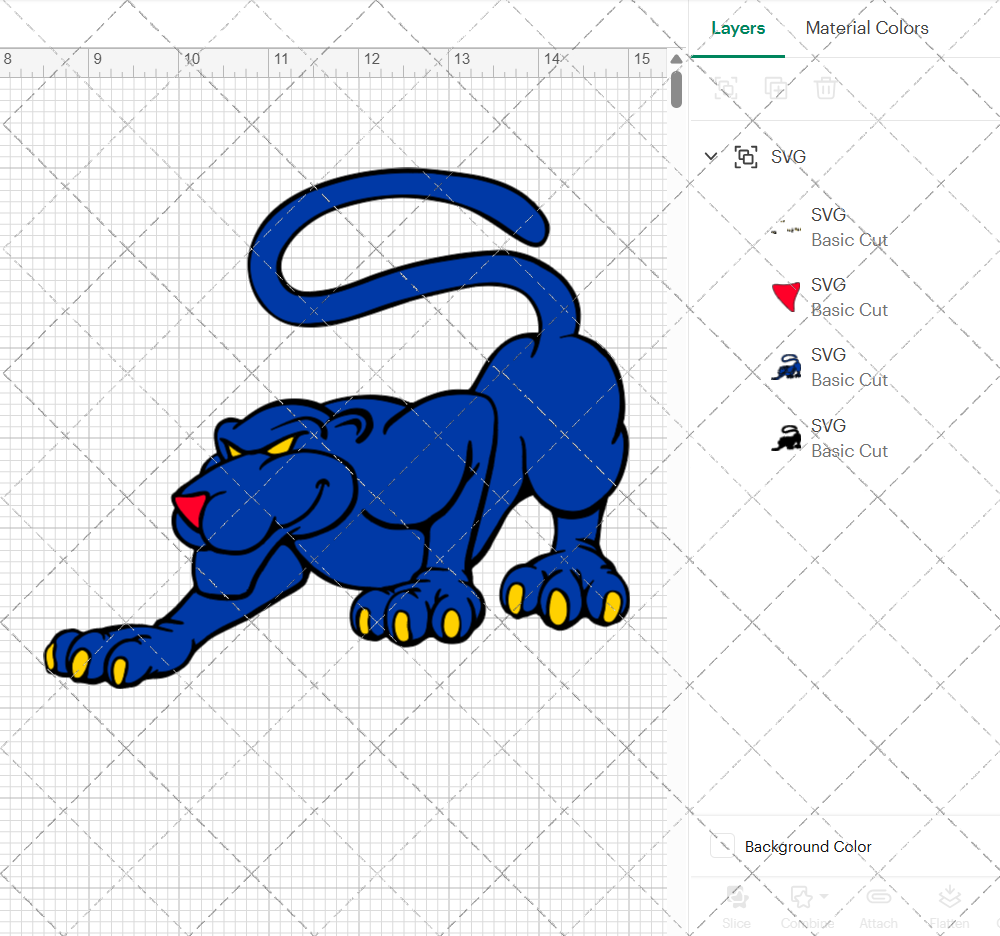
Task: Switch to the Layers tab
Action: [738, 28]
